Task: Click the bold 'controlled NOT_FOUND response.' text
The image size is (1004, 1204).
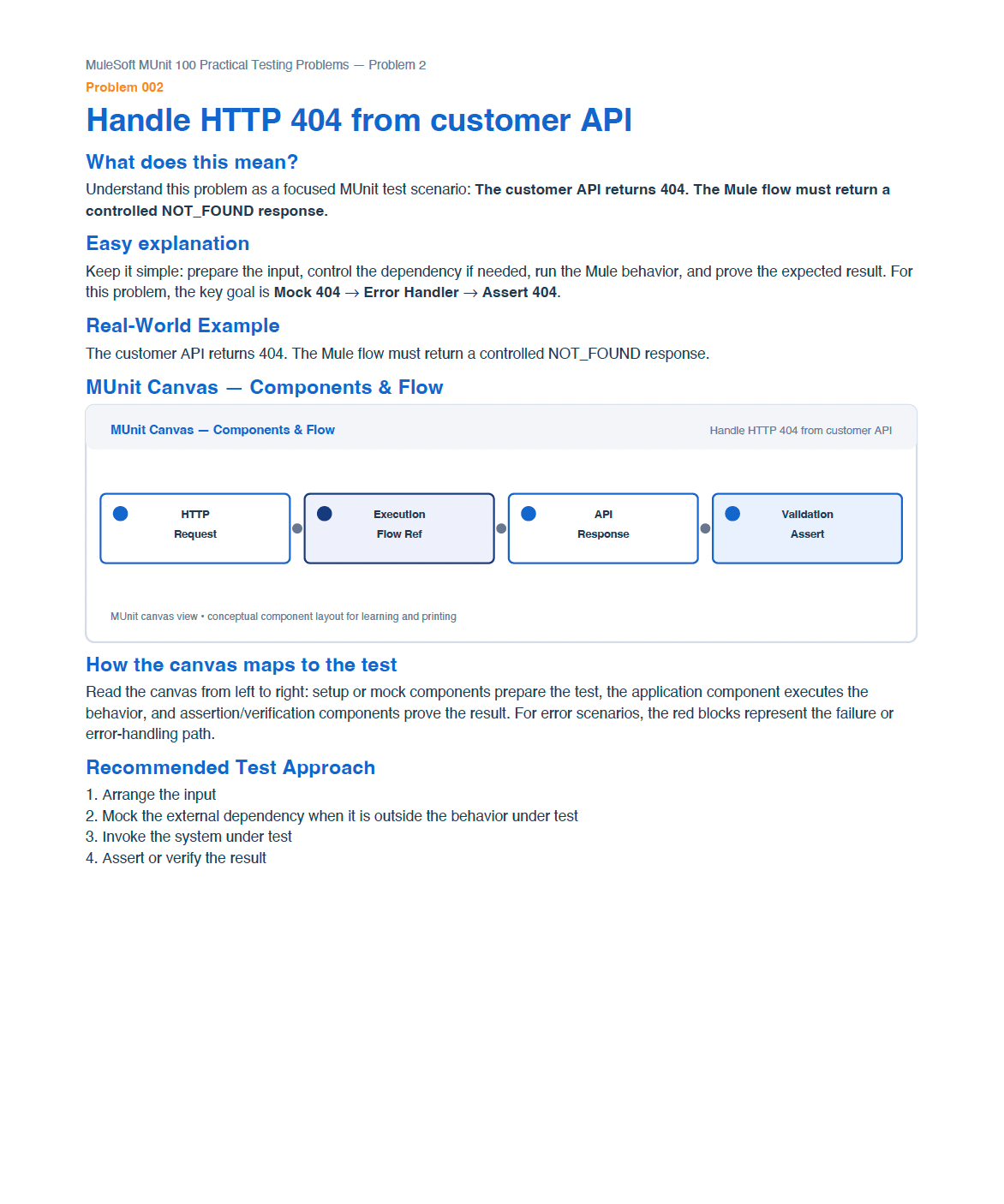Action: 206,211
